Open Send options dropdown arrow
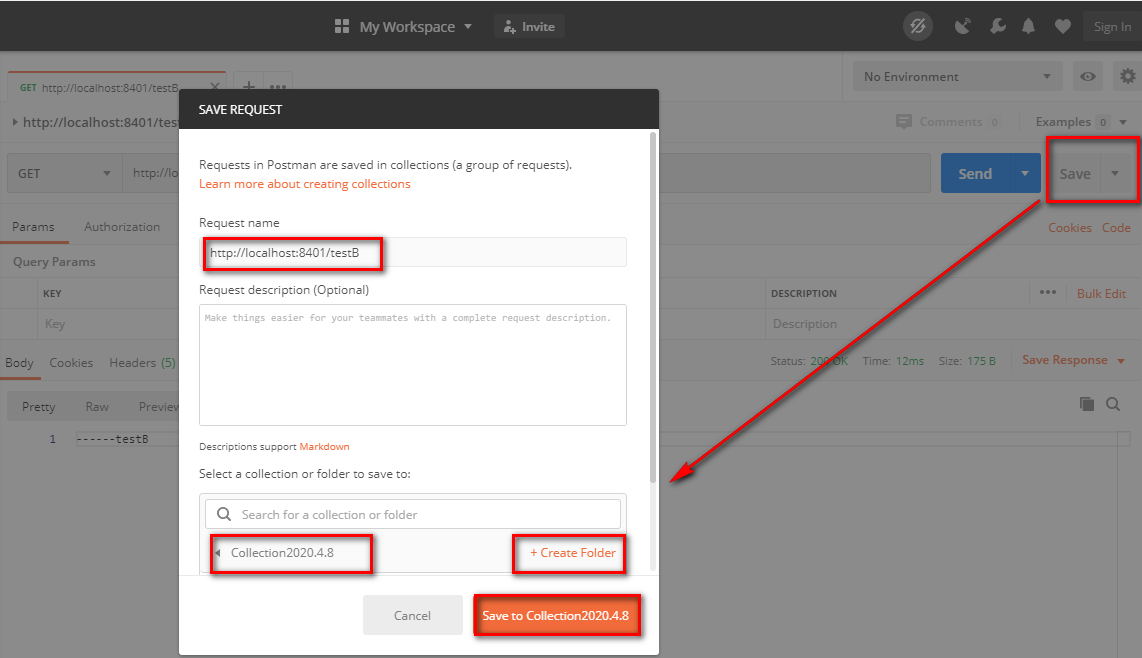The image size is (1142, 658). point(1025,173)
